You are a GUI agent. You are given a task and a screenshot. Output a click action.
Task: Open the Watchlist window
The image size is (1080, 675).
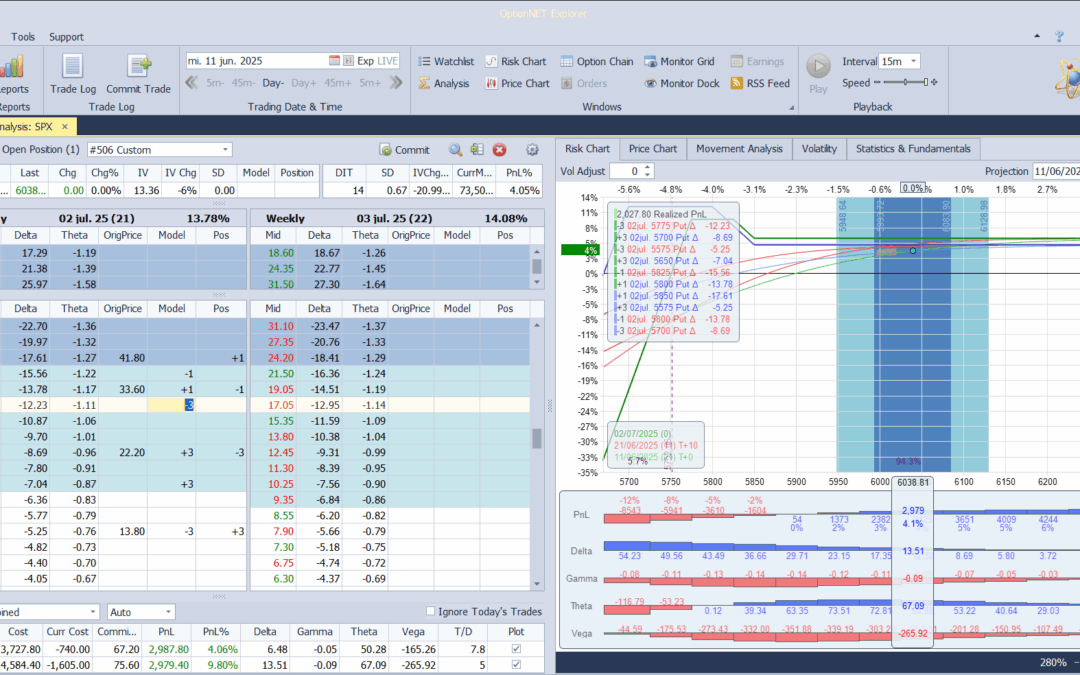[x=446, y=61]
